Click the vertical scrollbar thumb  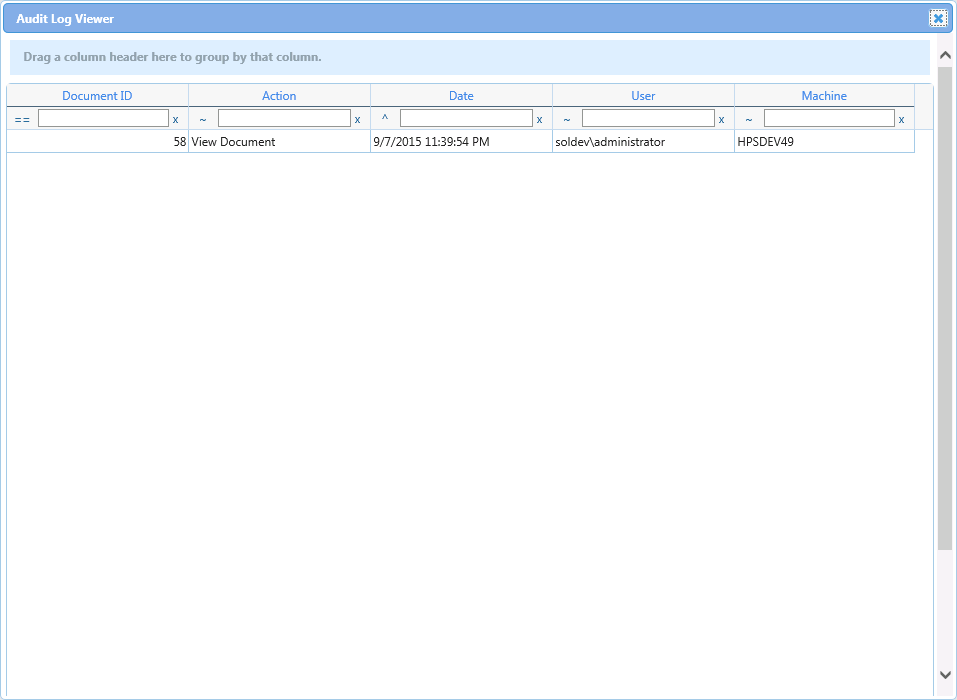[x=945, y=308]
